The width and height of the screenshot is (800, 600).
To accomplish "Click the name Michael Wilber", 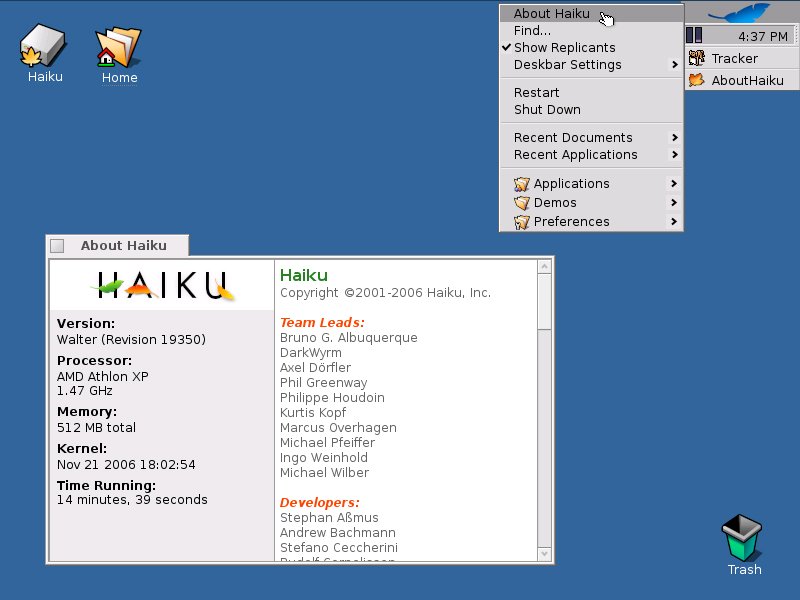I will pos(324,472).
